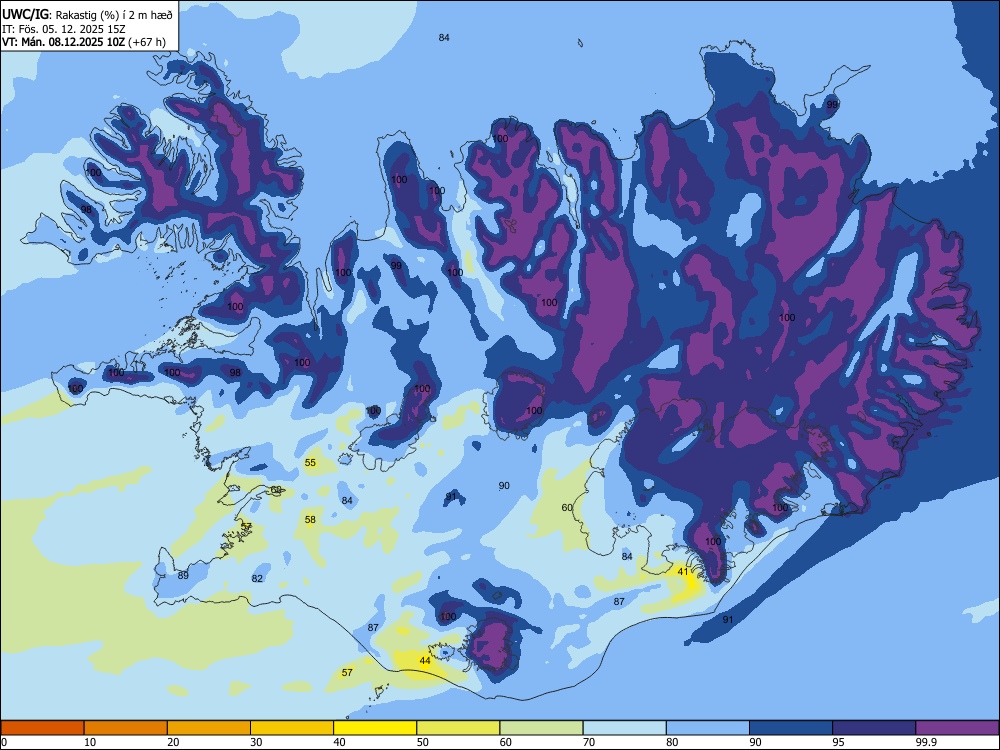This screenshot has height=750, width=1000.
Task: Click the 90–95 blue legend swatch
Action: (791, 728)
